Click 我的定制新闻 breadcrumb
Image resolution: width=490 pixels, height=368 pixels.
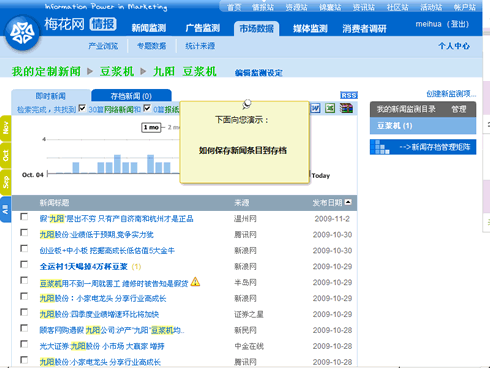click(x=46, y=71)
